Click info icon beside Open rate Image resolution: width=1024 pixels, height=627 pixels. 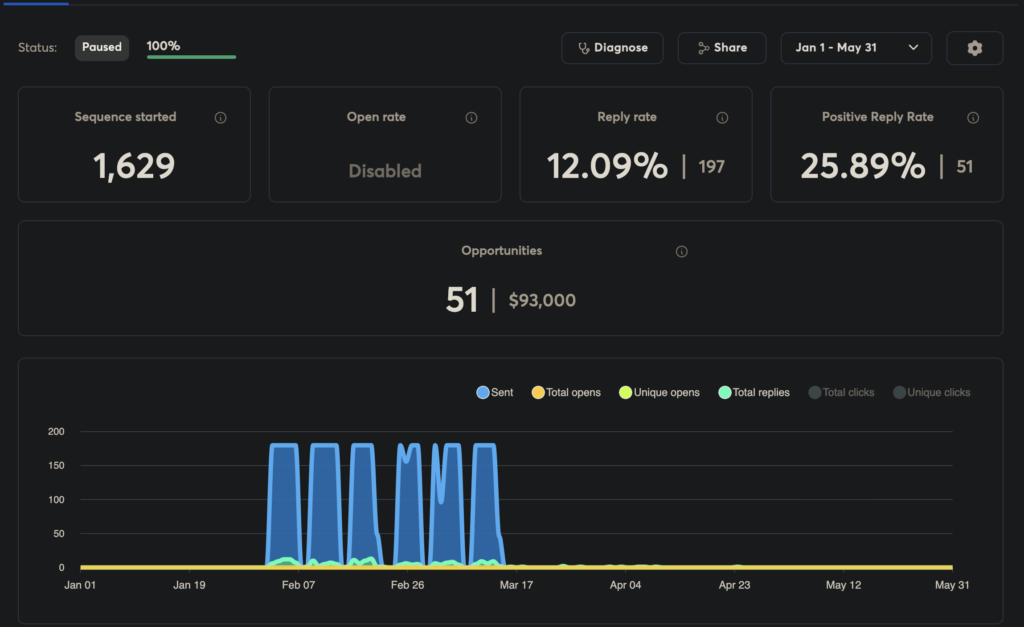coord(471,118)
